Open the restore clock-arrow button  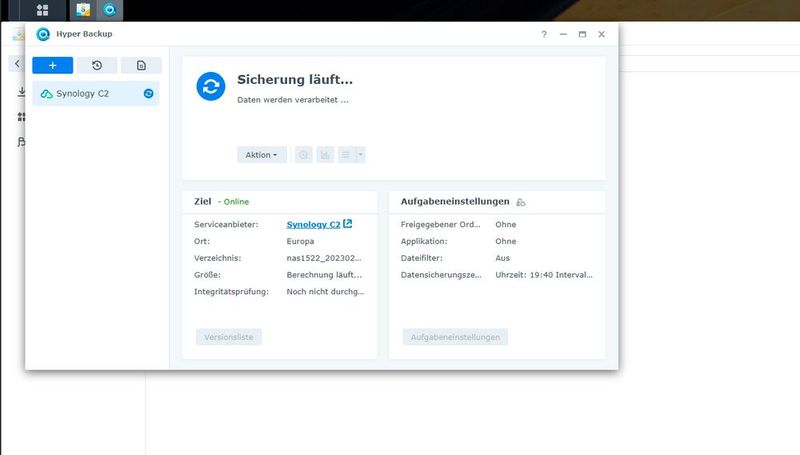tap(97, 65)
